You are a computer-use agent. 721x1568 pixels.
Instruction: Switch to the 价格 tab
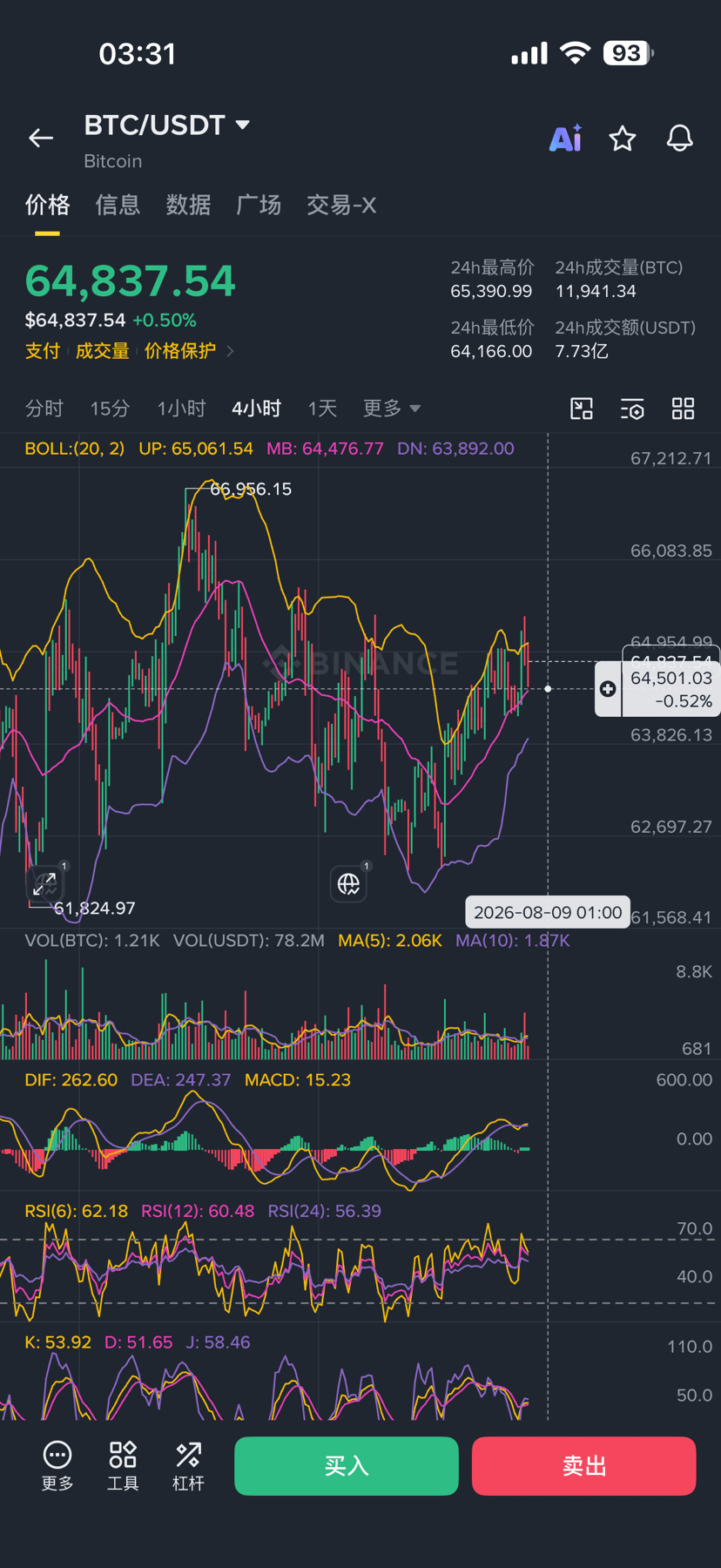(47, 206)
